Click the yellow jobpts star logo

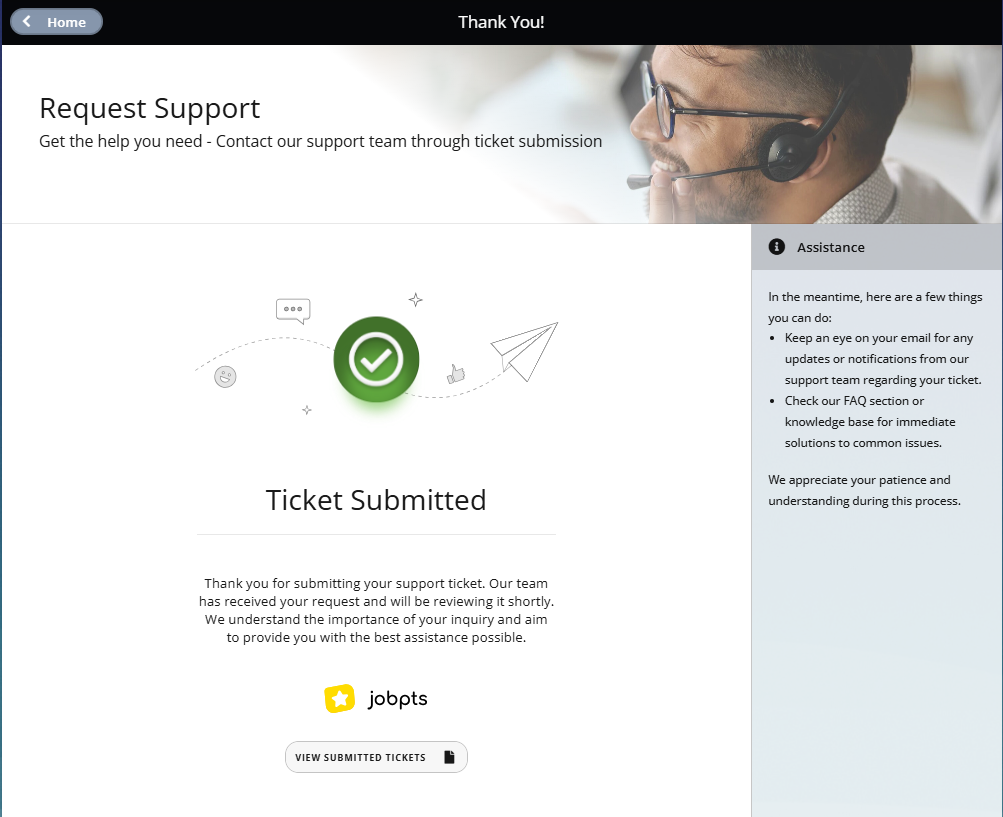coord(340,698)
